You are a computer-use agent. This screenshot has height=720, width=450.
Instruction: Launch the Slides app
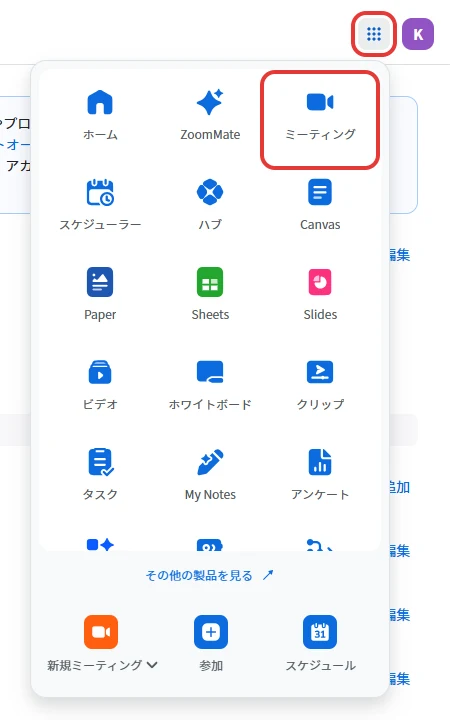pos(320,295)
